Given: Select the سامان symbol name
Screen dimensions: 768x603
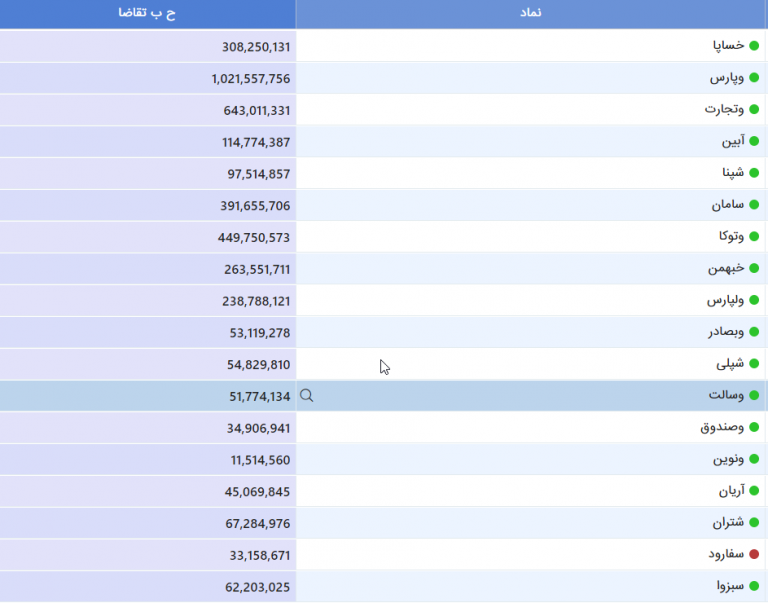Looking at the screenshot, I should [x=728, y=205].
